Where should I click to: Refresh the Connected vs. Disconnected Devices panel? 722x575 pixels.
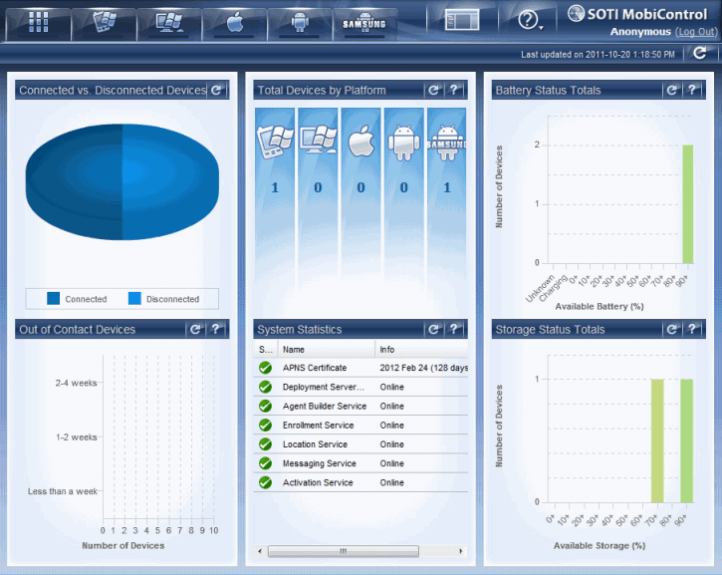pyautogui.click(x=217, y=90)
